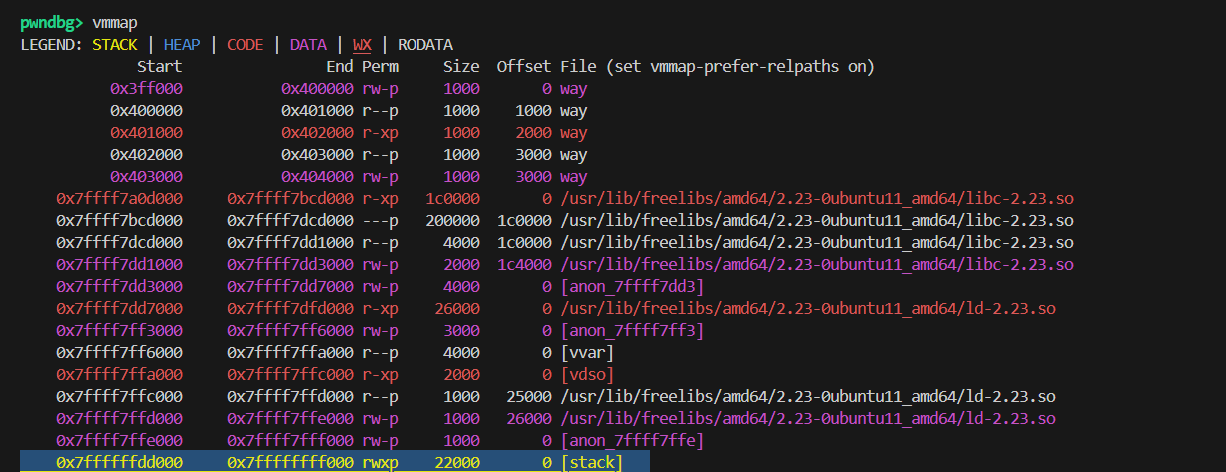Click the '[anon_7ffff7ff3]' entry
Screen dimensions: 1226x472
(632, 330)
